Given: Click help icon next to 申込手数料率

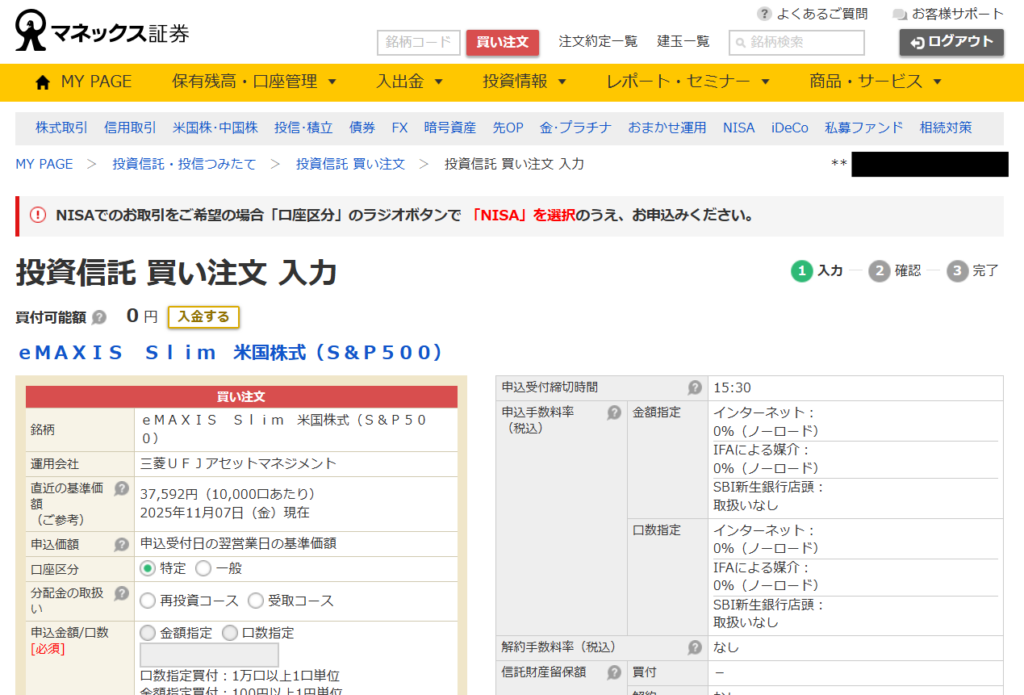Looking at the screenshot, I should click(x=614, y=412).
